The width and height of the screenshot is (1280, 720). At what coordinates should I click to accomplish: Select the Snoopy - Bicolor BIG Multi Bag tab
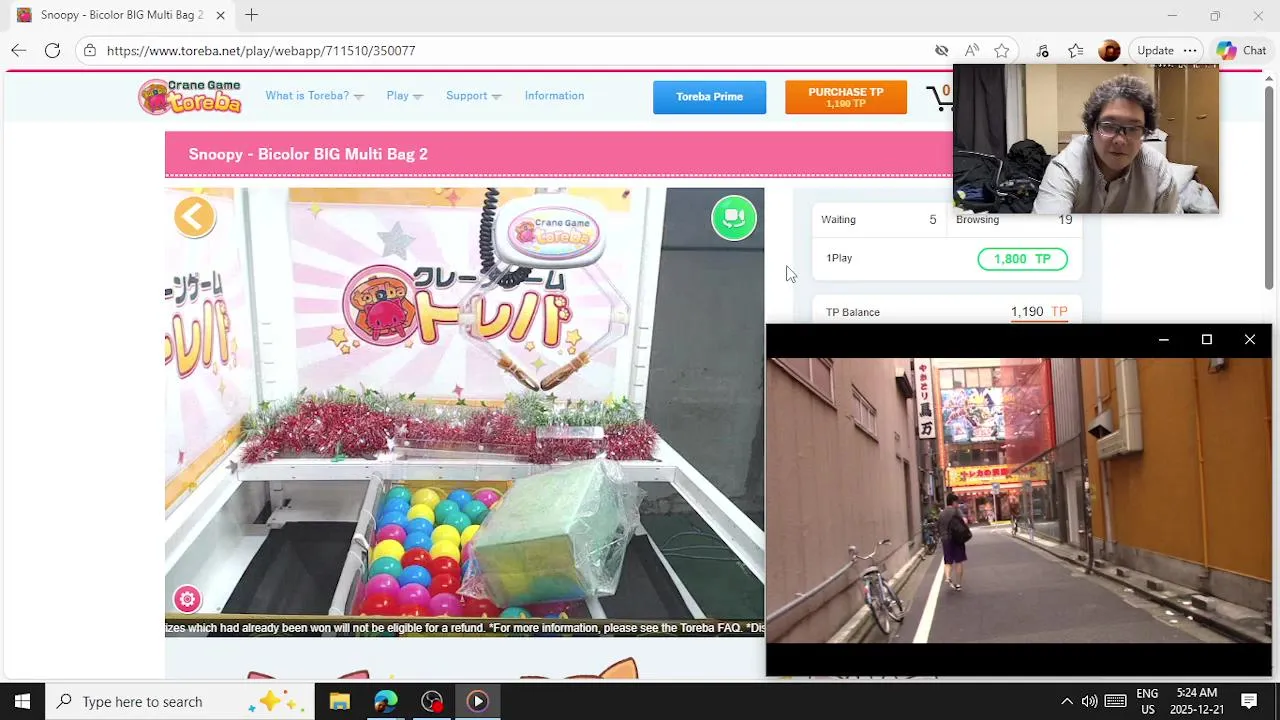tap(120, 15)
